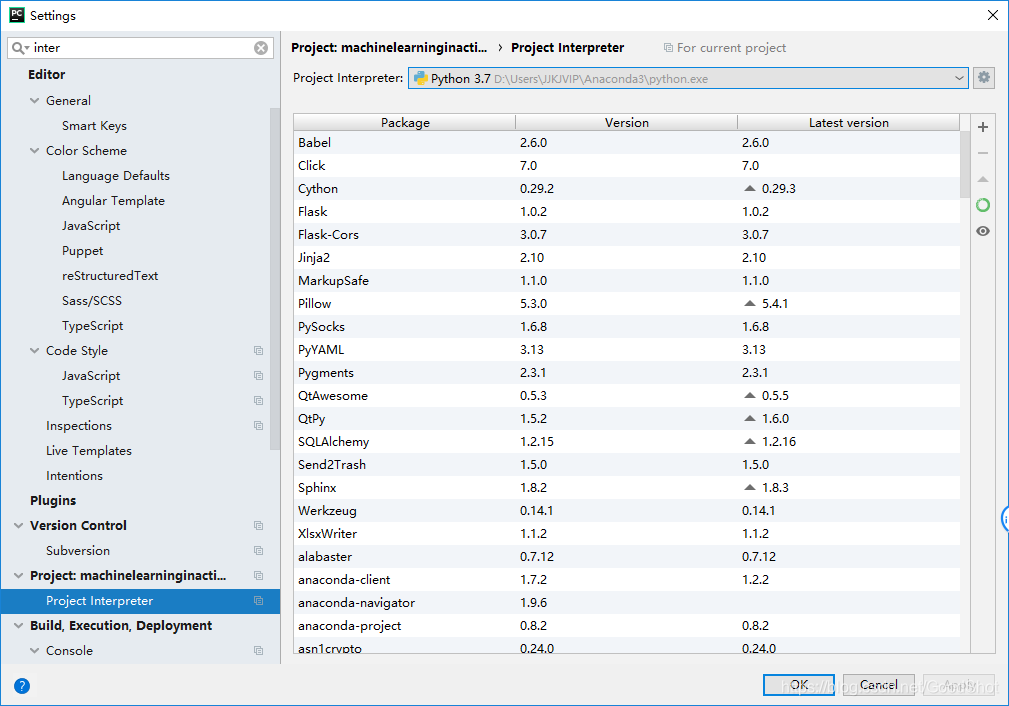Open Language Defaults color scheme page
This screenshot has width=1009, height=706.
116,176
